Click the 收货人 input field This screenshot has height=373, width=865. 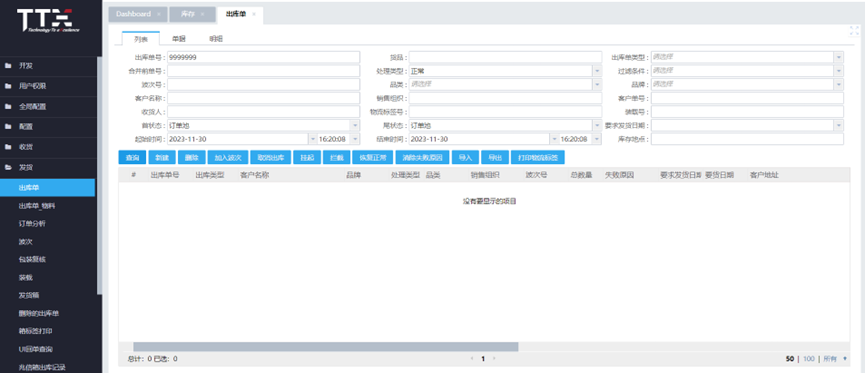tap(264, 112)
